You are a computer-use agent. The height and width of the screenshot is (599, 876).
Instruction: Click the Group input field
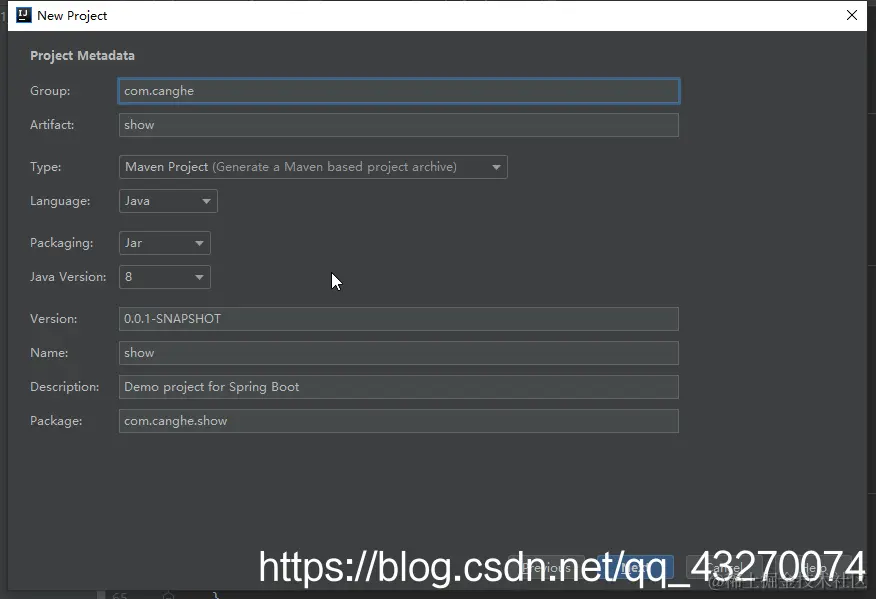[399, 91]
